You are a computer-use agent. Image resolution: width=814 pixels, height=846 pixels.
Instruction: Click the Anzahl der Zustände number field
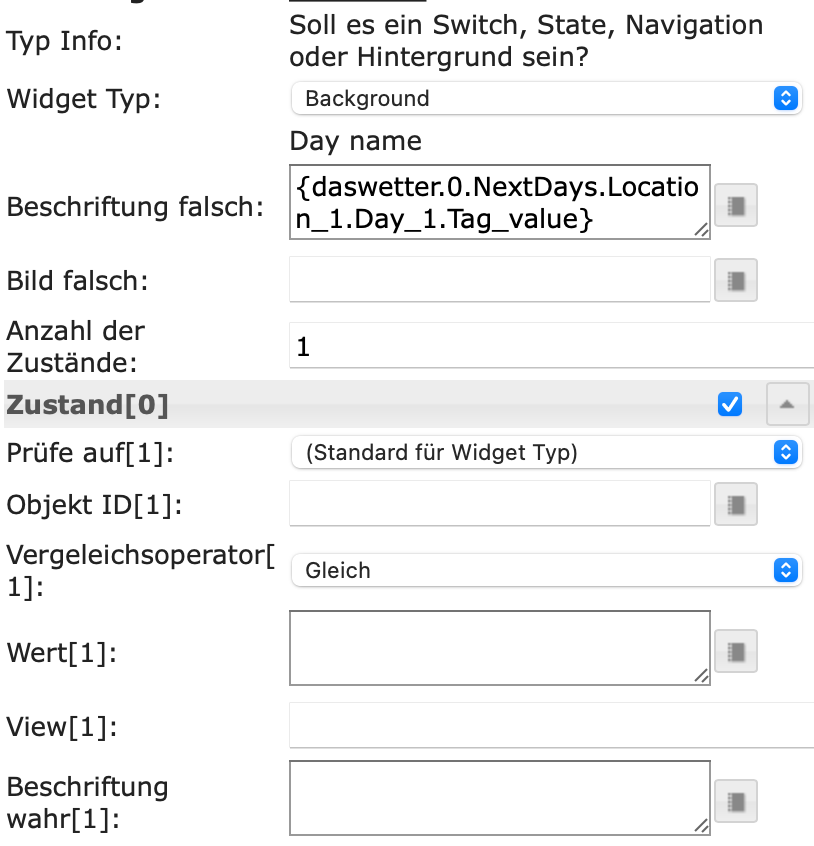click(550, 346)
